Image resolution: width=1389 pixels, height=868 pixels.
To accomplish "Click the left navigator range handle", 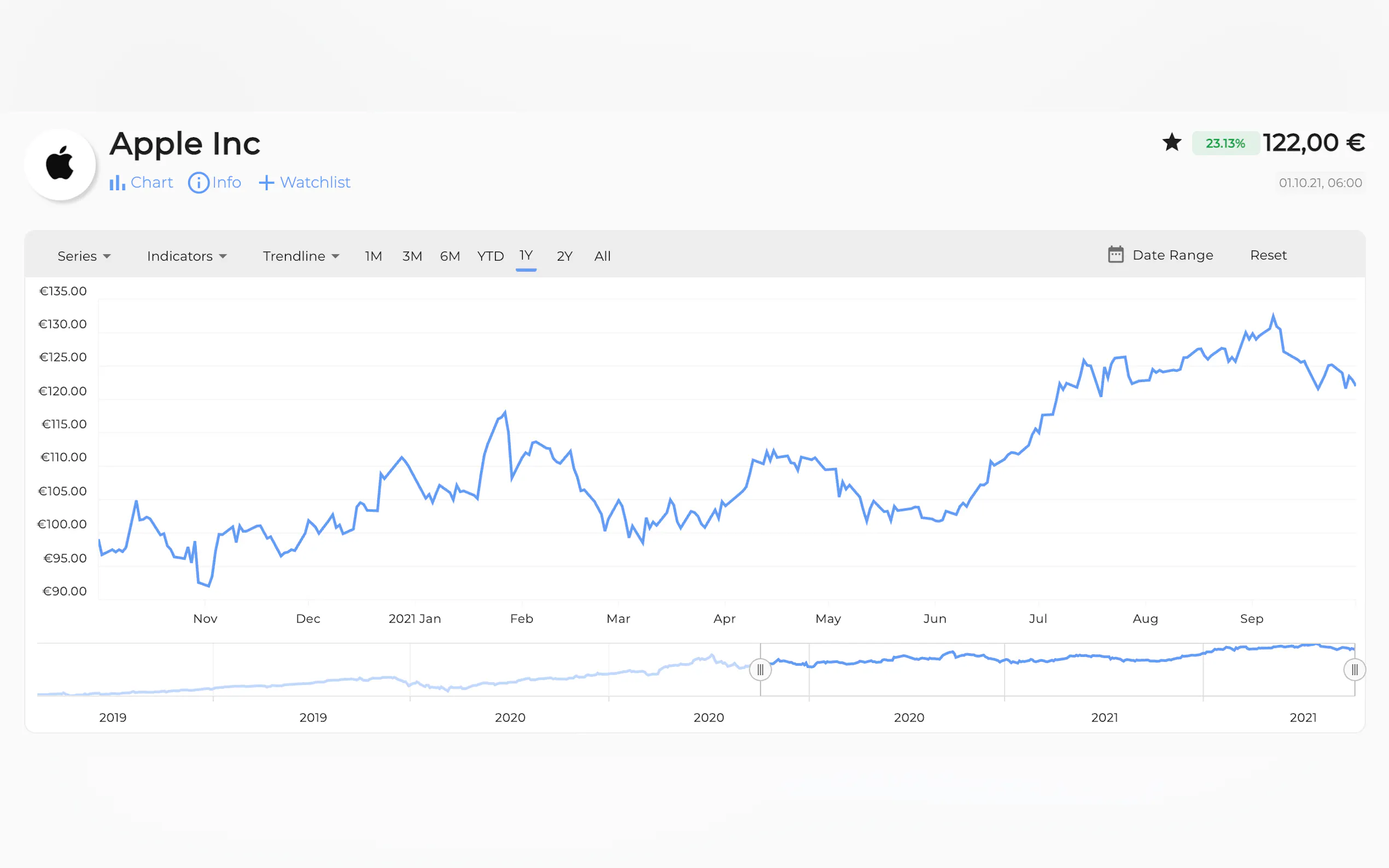I will 760,670.
